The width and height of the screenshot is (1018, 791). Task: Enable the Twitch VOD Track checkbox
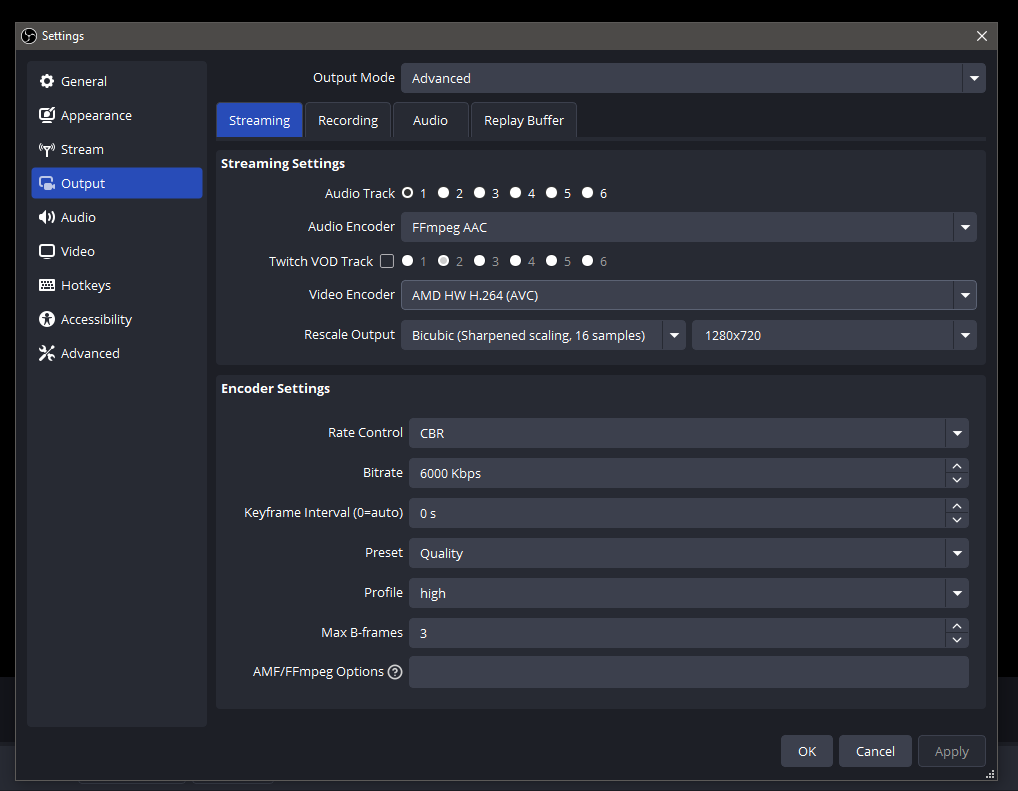(x=387, y=261)
